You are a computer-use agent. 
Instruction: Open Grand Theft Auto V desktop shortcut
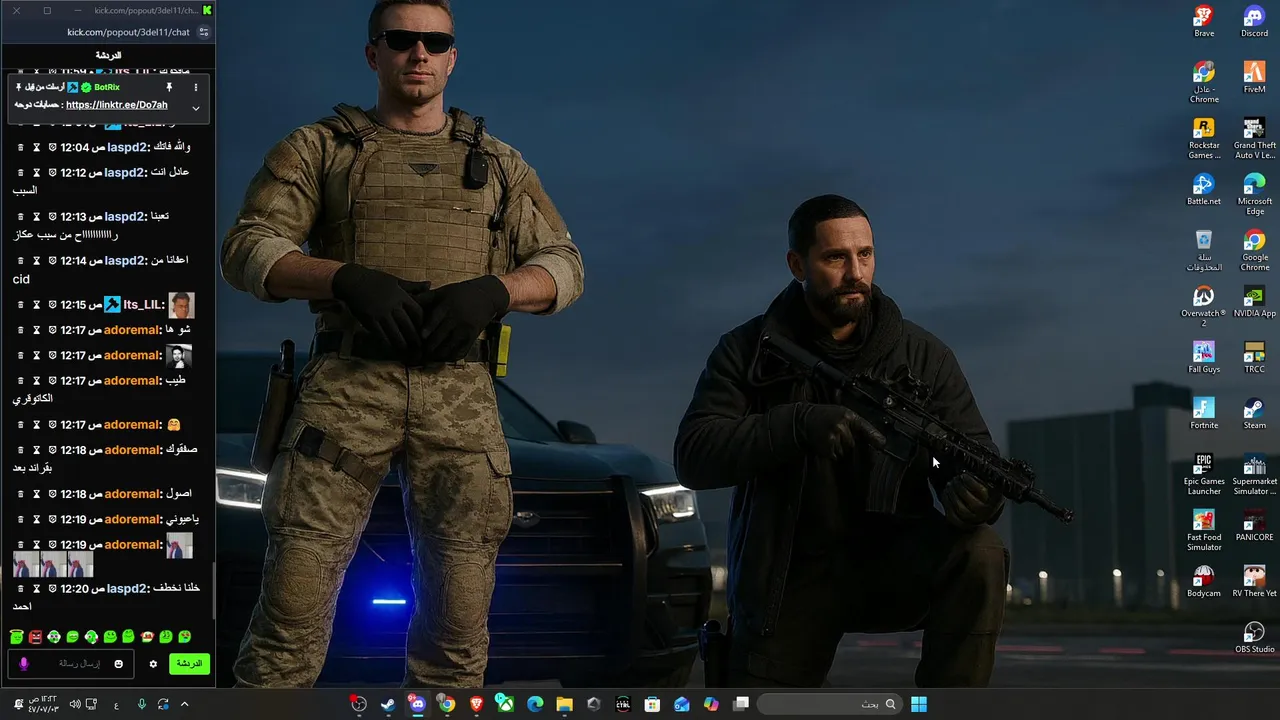click(x=1254, y=138)
